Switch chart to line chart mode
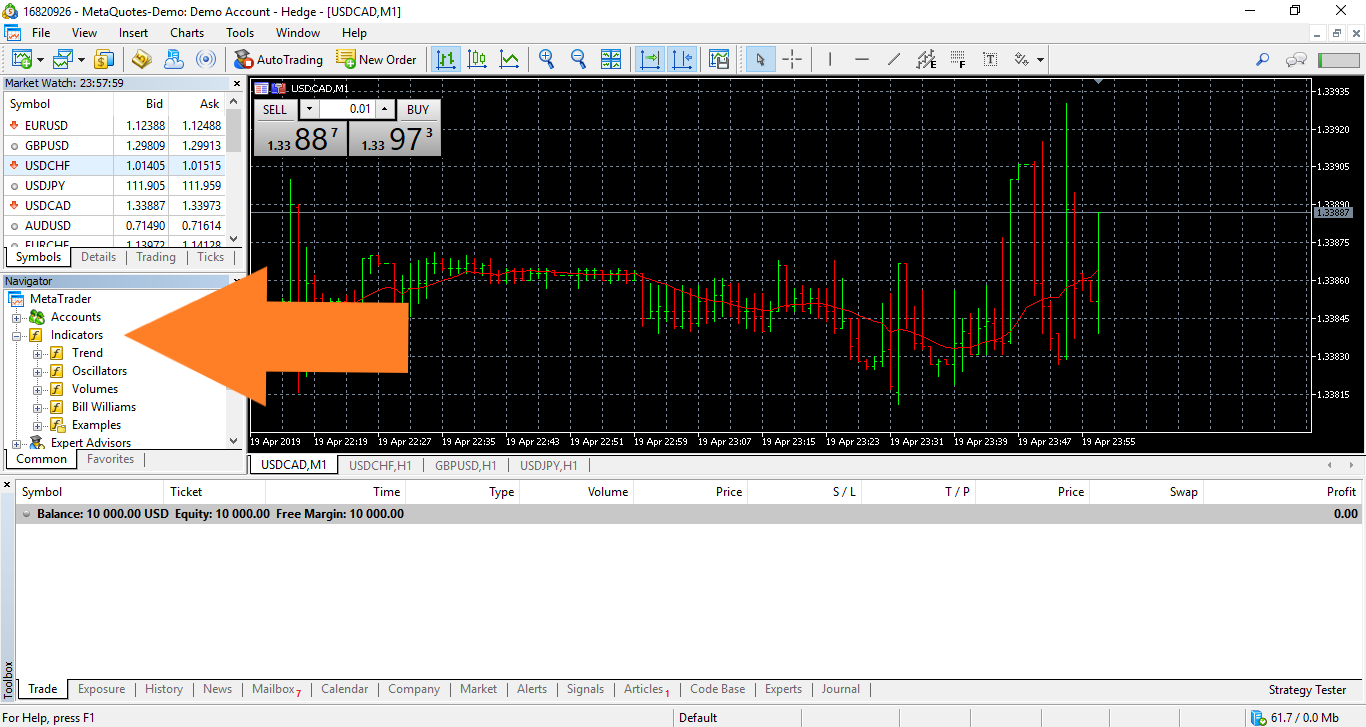The height and width of the screenshot is (727, 1366). (510, 59)
